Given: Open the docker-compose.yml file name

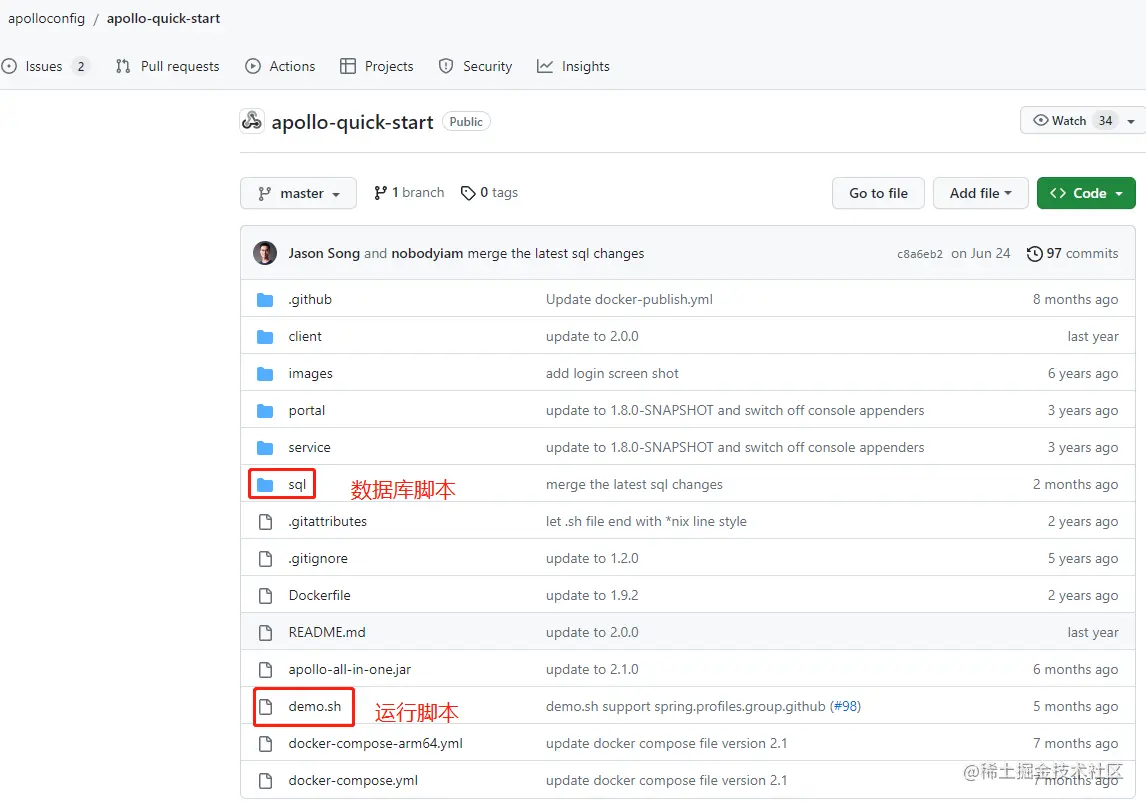Looking at the screenshot, I should (353, 781).
